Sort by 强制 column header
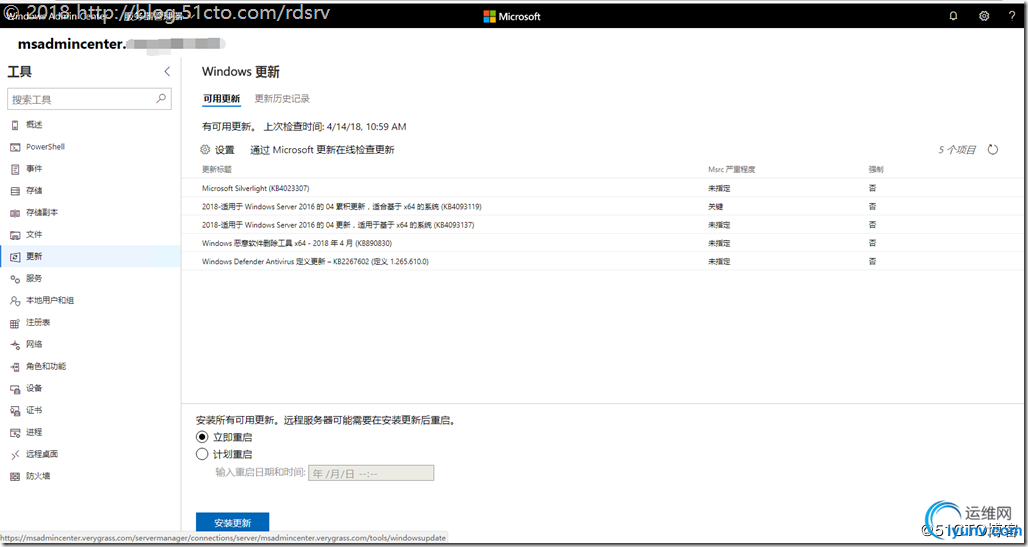 pyautogui.click(x=876, y=169)
